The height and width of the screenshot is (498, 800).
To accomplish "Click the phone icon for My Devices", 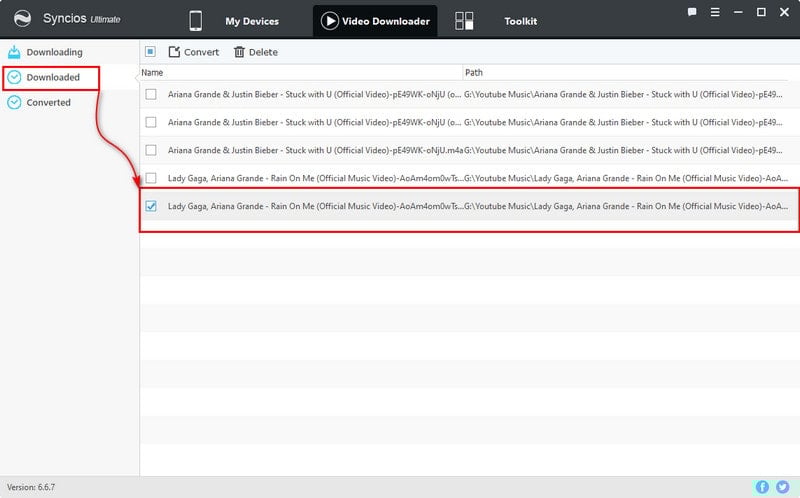I will coord(195,21).
